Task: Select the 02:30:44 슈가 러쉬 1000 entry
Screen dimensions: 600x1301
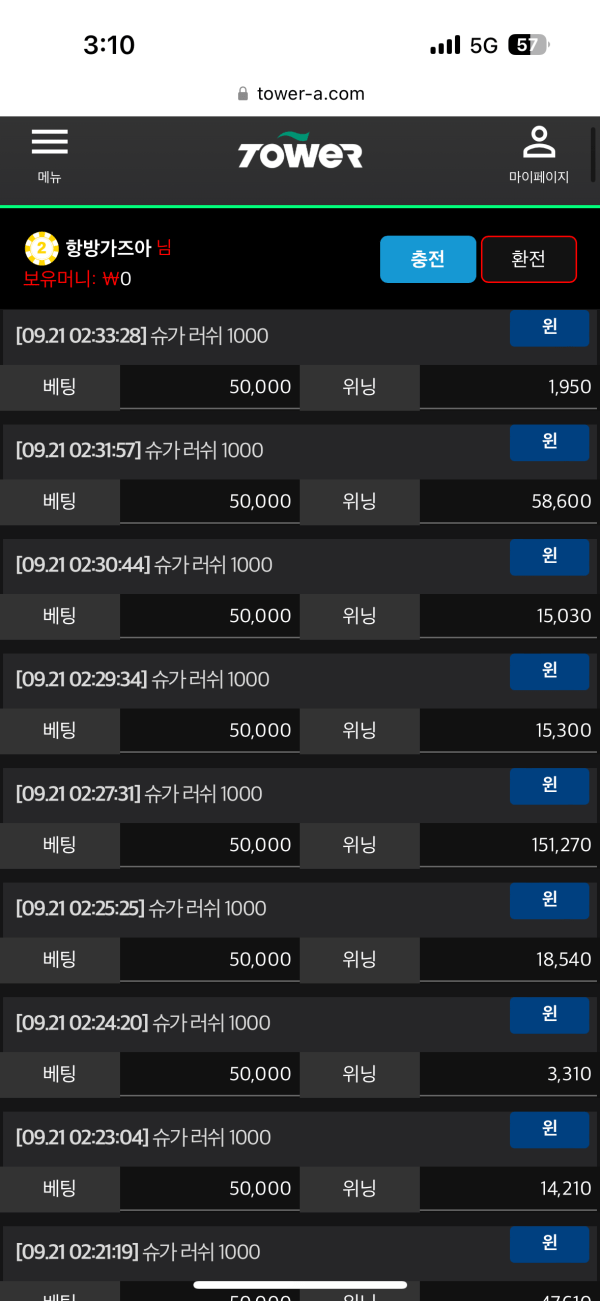Action: click(x=144, y=565)
